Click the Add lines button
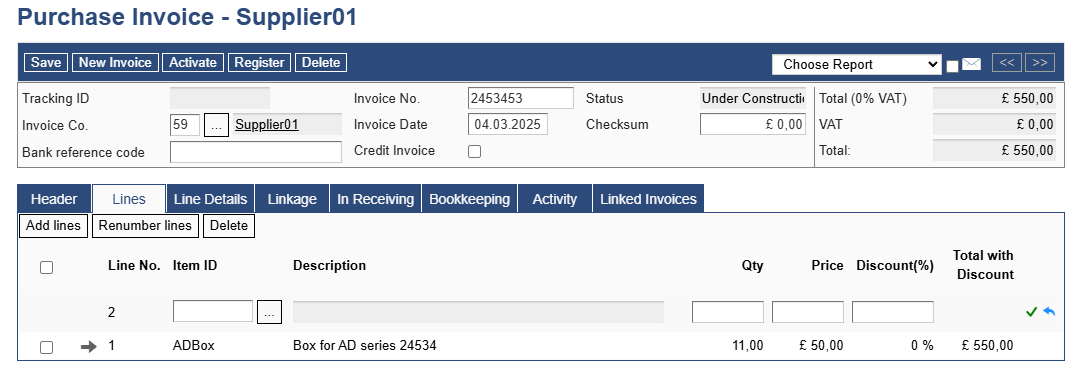This screenshot has width=1078, height=379. (x=54, y=226)
